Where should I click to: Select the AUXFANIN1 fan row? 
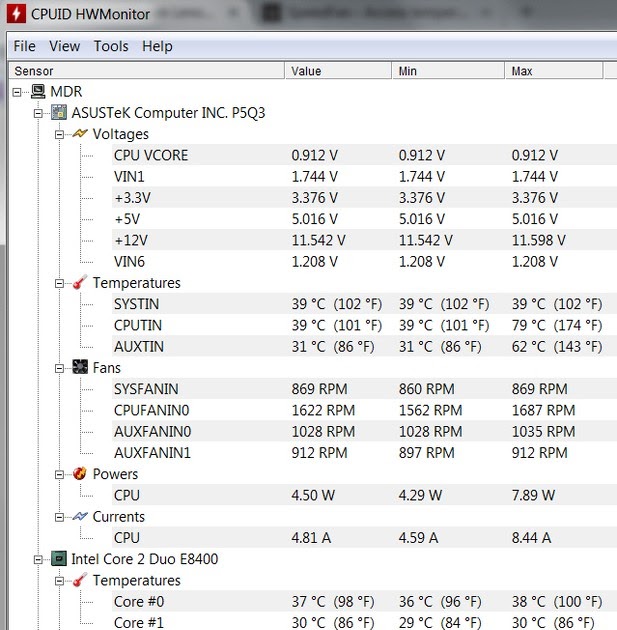tap(364, 452)
